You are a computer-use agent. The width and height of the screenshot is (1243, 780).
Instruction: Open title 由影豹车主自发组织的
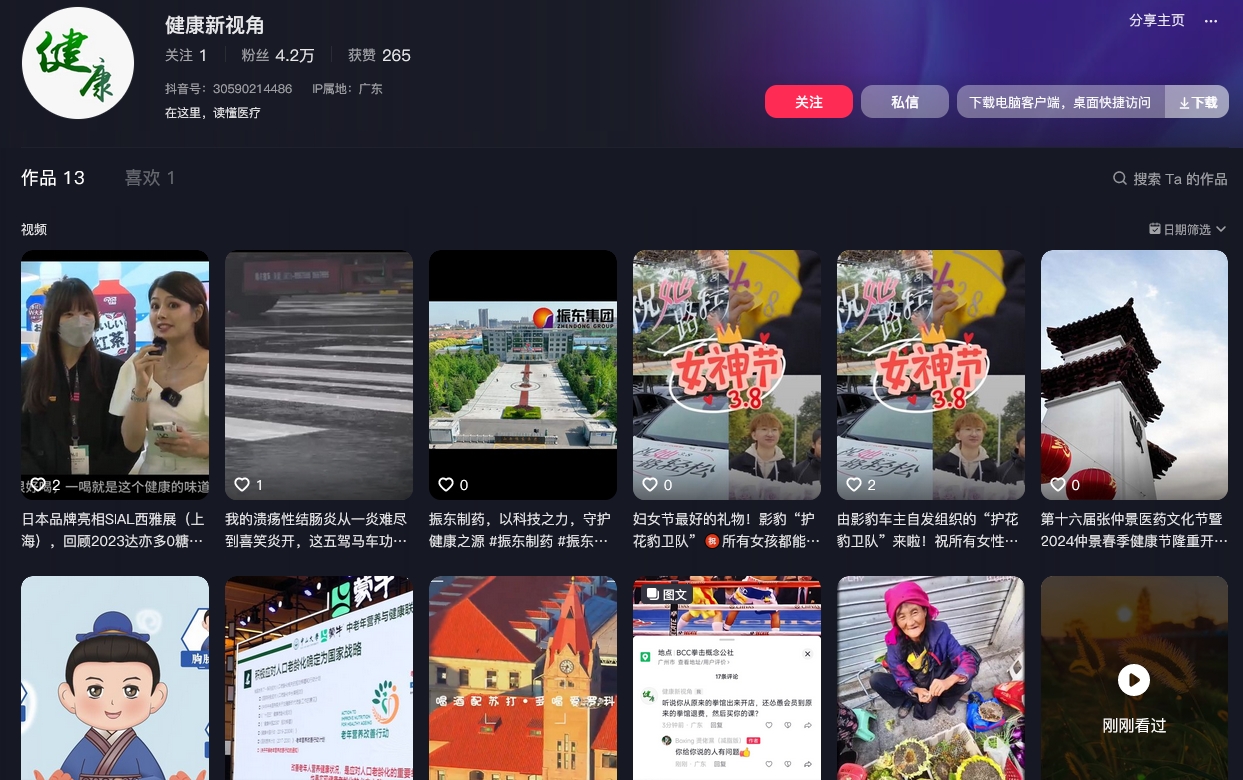coord(930,530)
